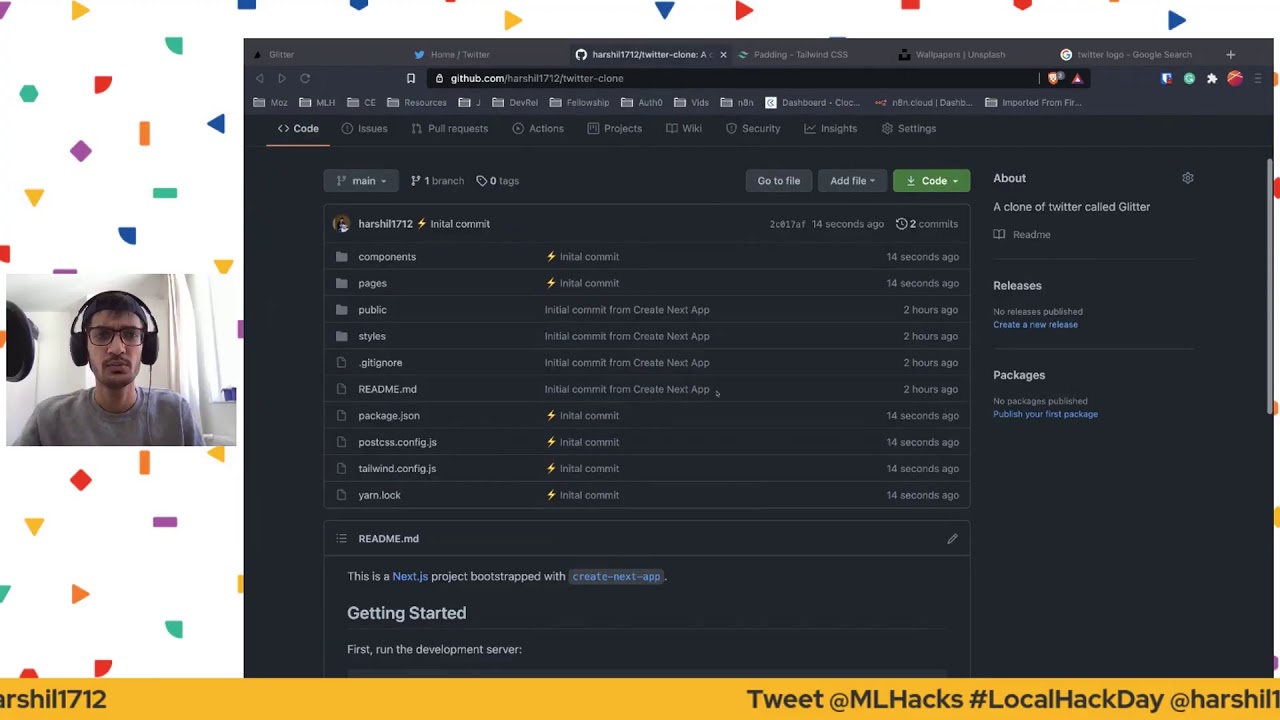
Task: Expand the Add file dropdown
Action: (852, 181)
